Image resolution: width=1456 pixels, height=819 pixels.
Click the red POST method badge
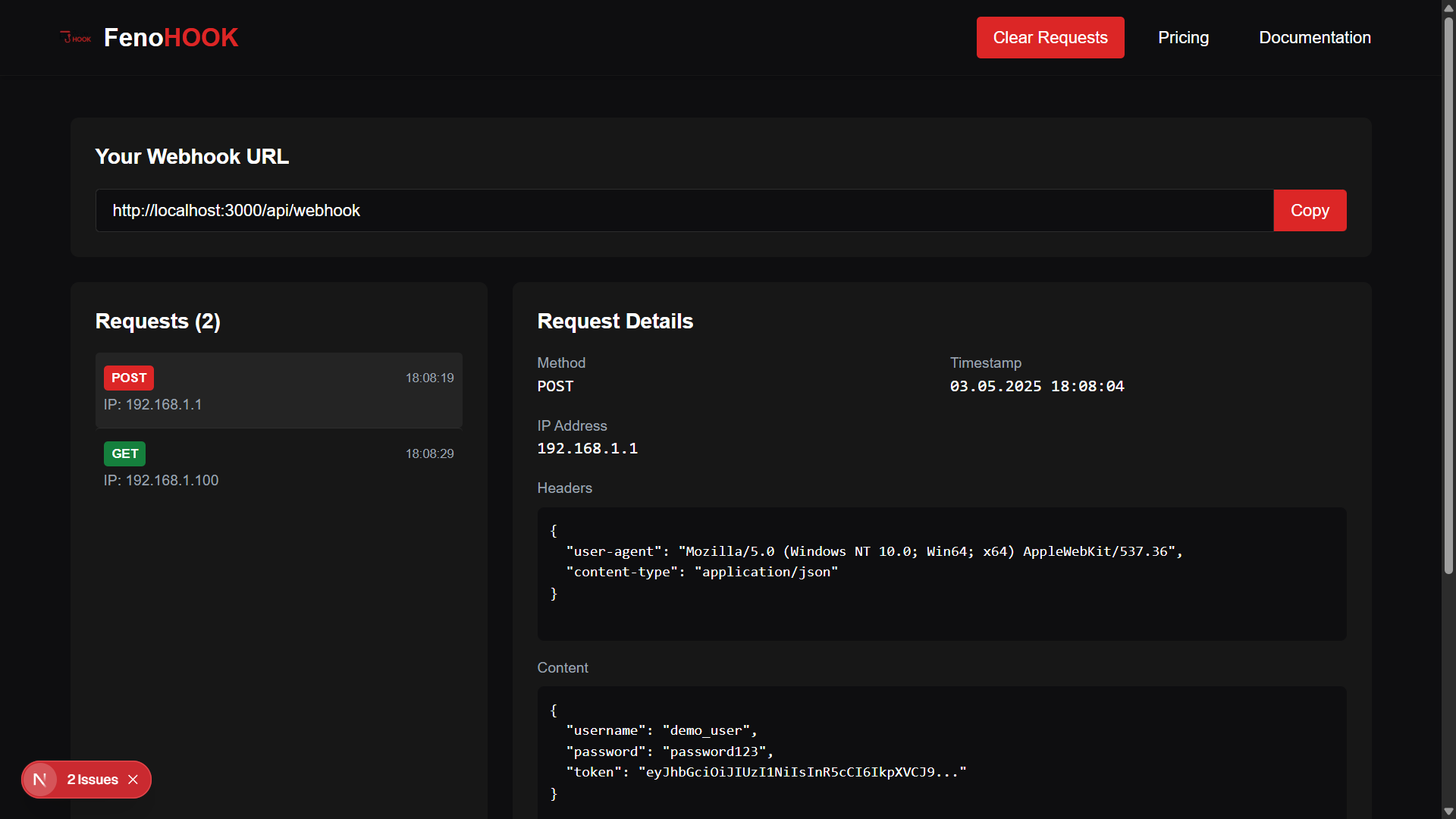point(129,378)
